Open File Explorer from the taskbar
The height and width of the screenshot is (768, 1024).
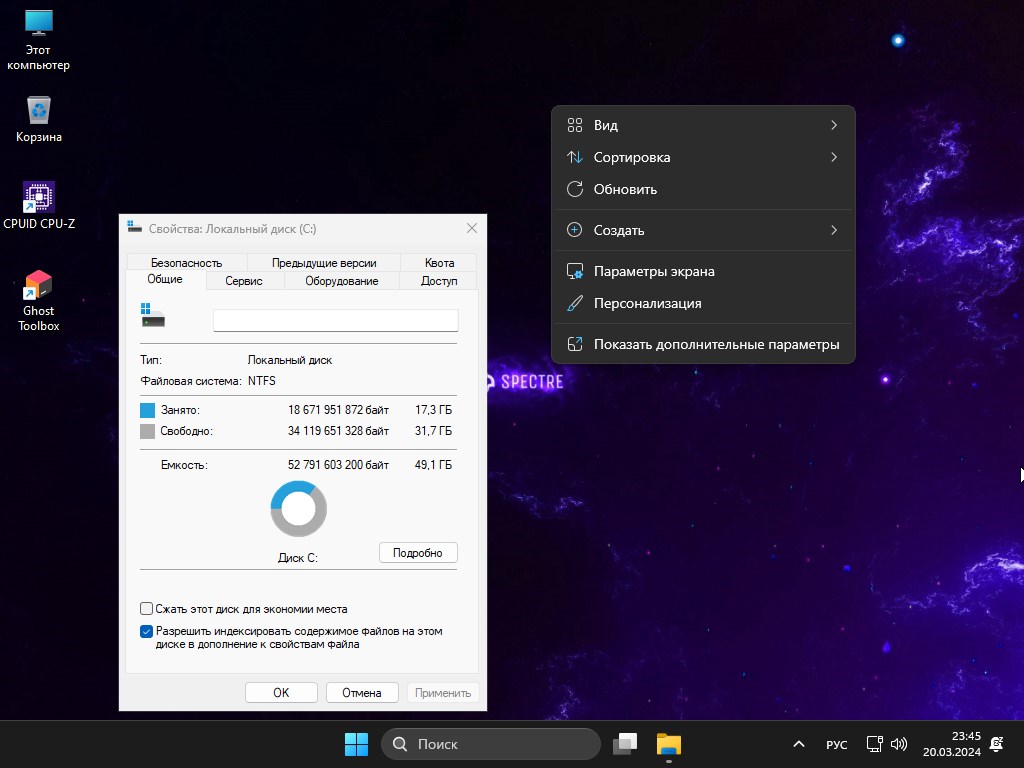coord(668,744)
